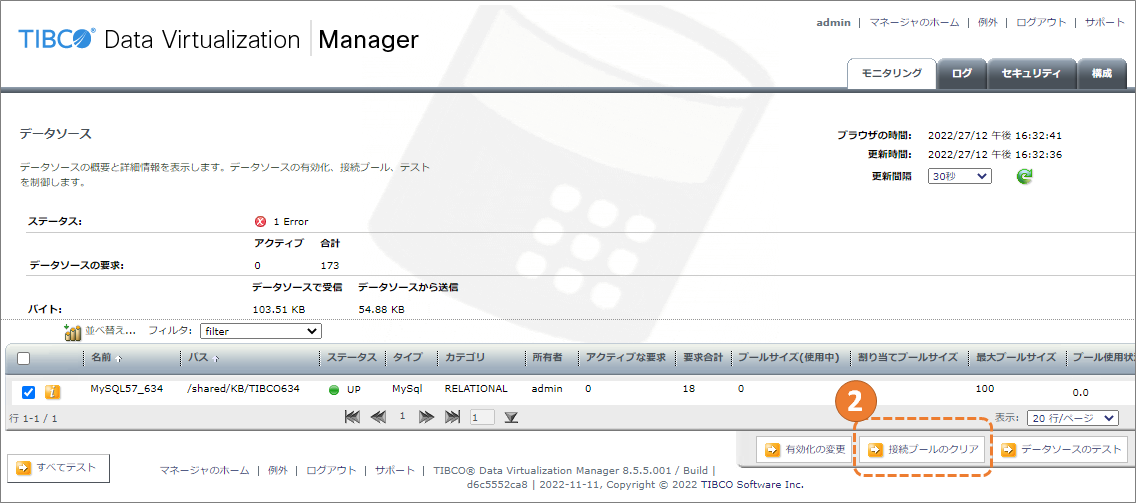Click the RELATIONAL category cell
The width and height of the screenshot is (1136, 503).
[477, 388]
